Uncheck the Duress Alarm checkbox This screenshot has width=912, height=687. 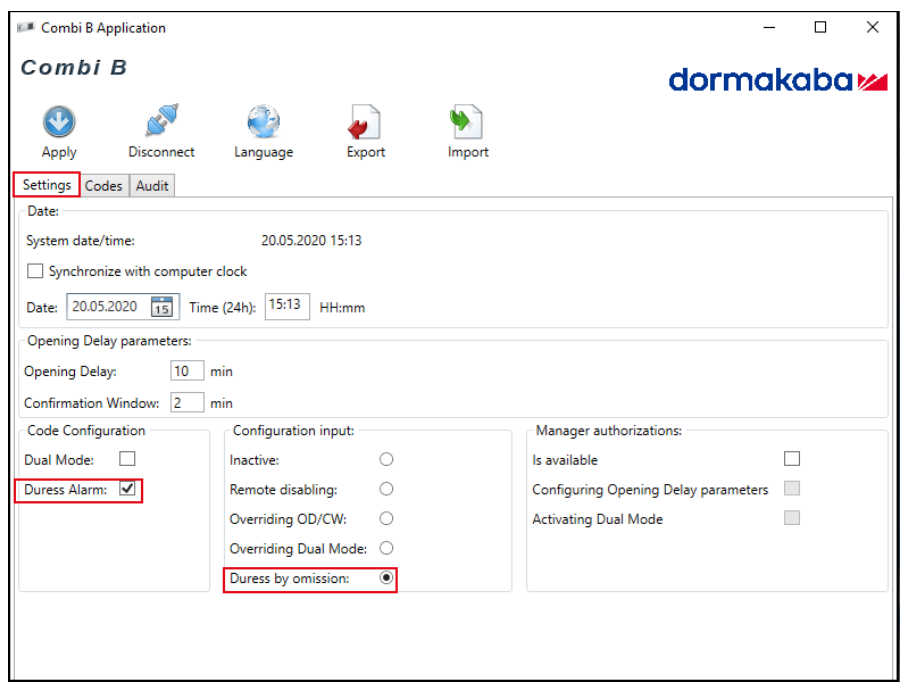click(127, 490)
